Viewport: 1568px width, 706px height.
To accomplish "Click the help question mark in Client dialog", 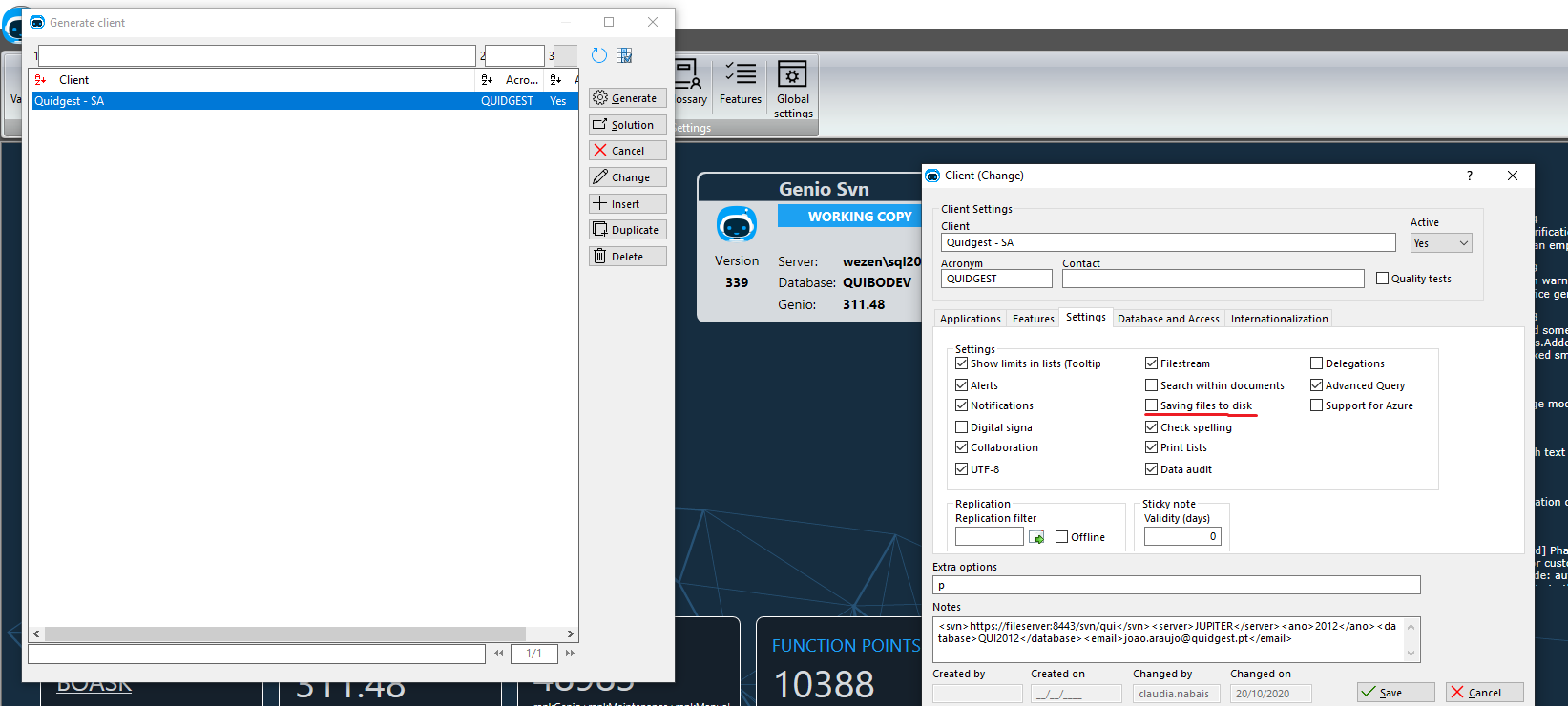I will pos(1470,176).
